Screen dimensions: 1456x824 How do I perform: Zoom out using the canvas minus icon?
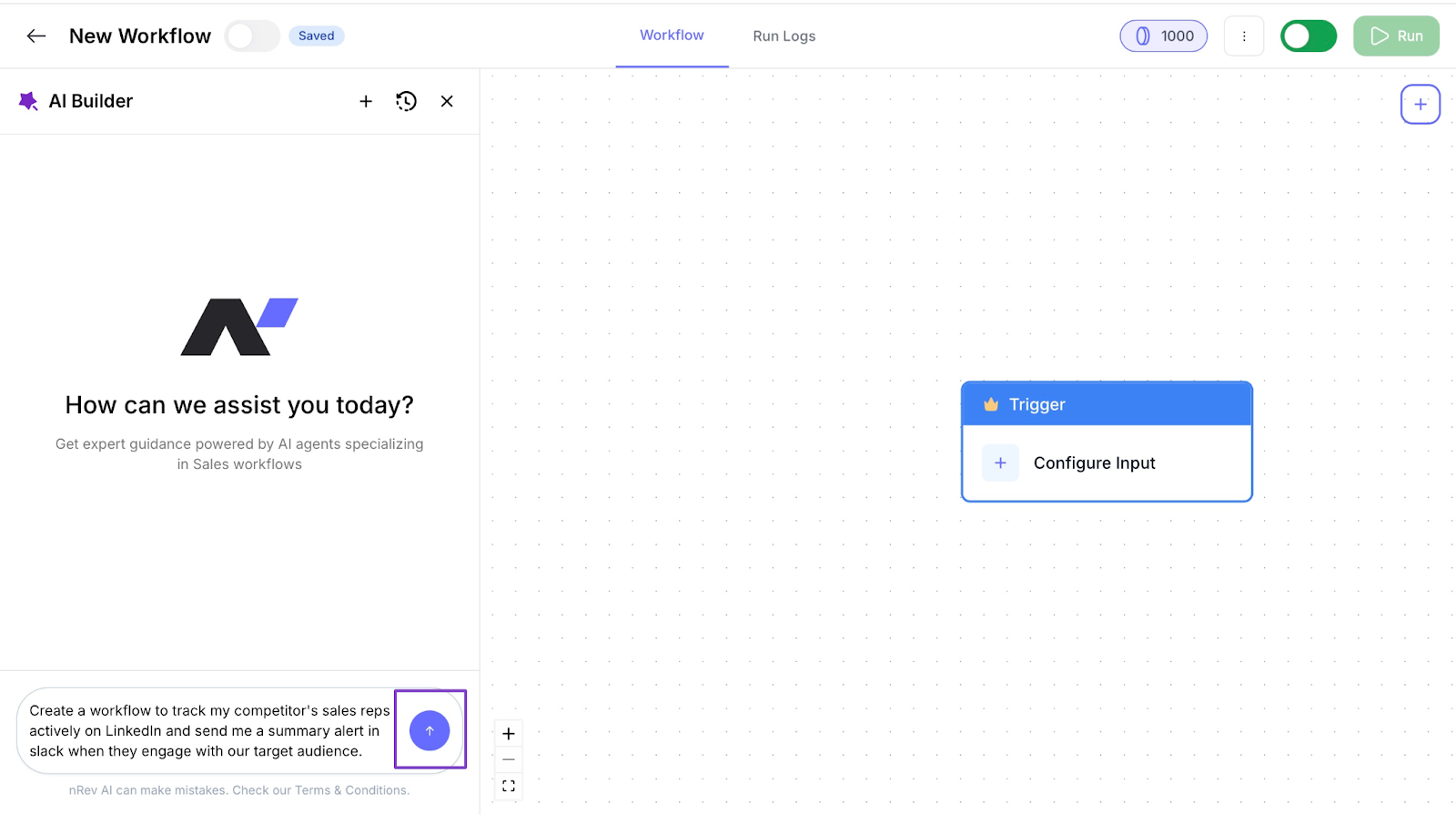click(509, 758)
